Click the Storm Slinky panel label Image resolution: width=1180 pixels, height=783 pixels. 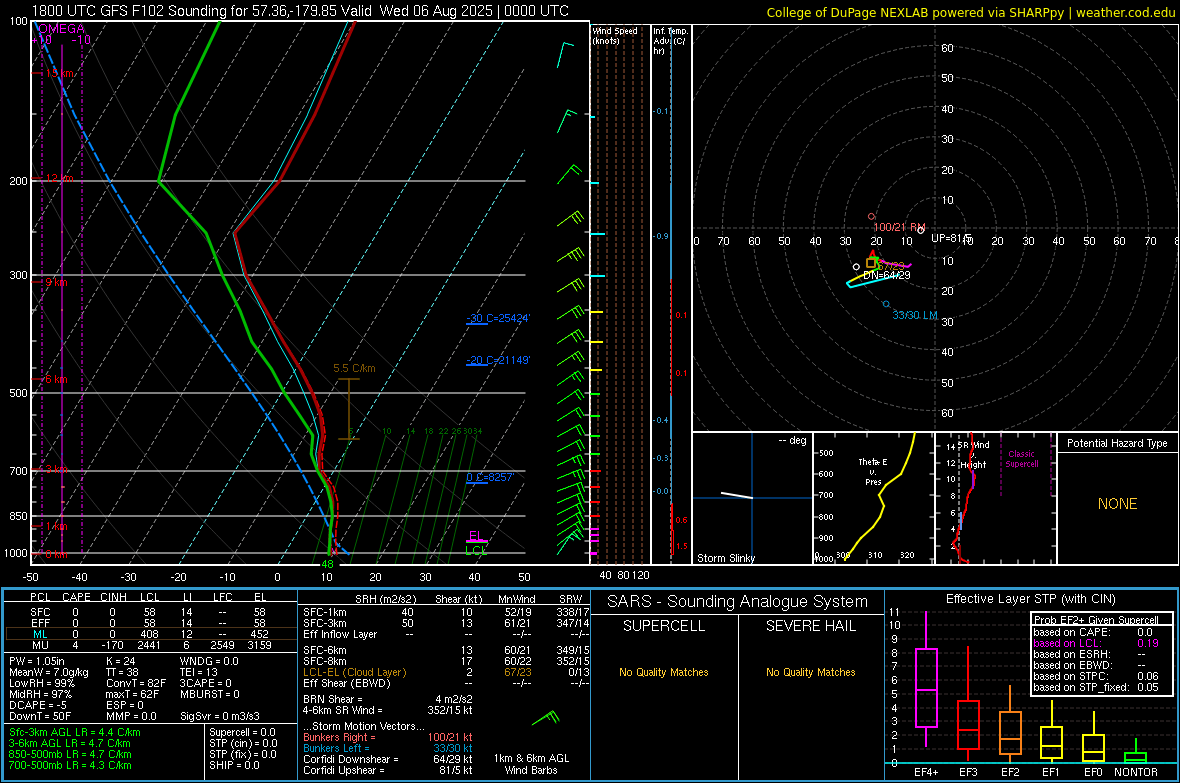pyautogui.click(x=725, y=558)
